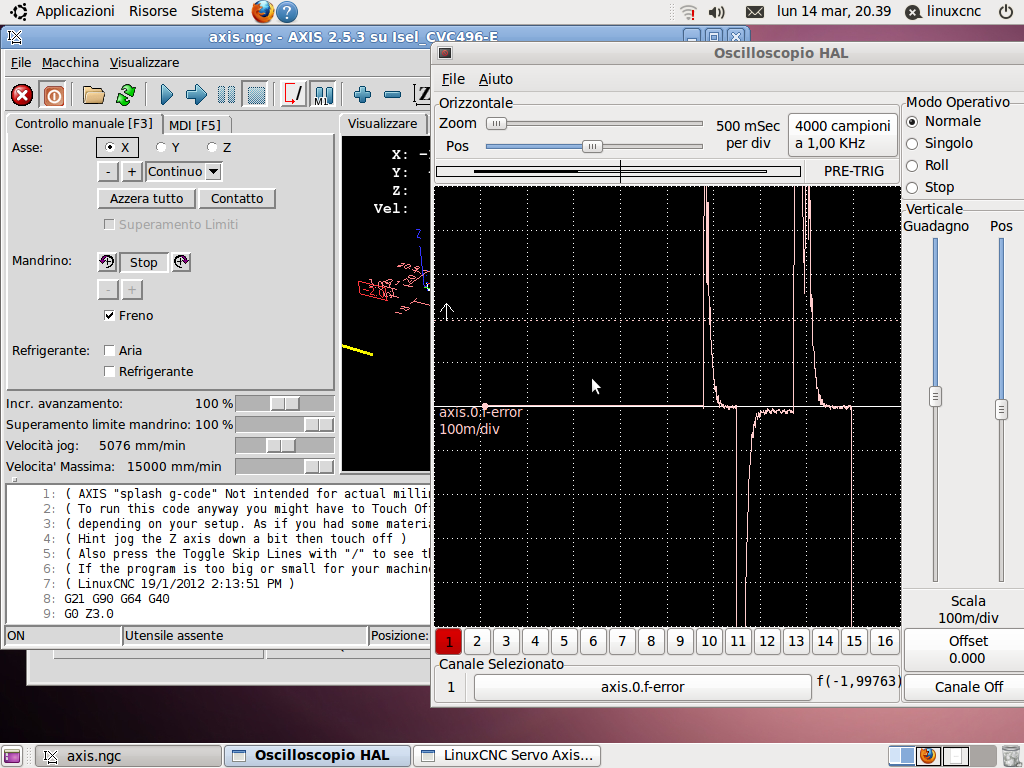Open the blue help icon in top panel

click(287, 12)
